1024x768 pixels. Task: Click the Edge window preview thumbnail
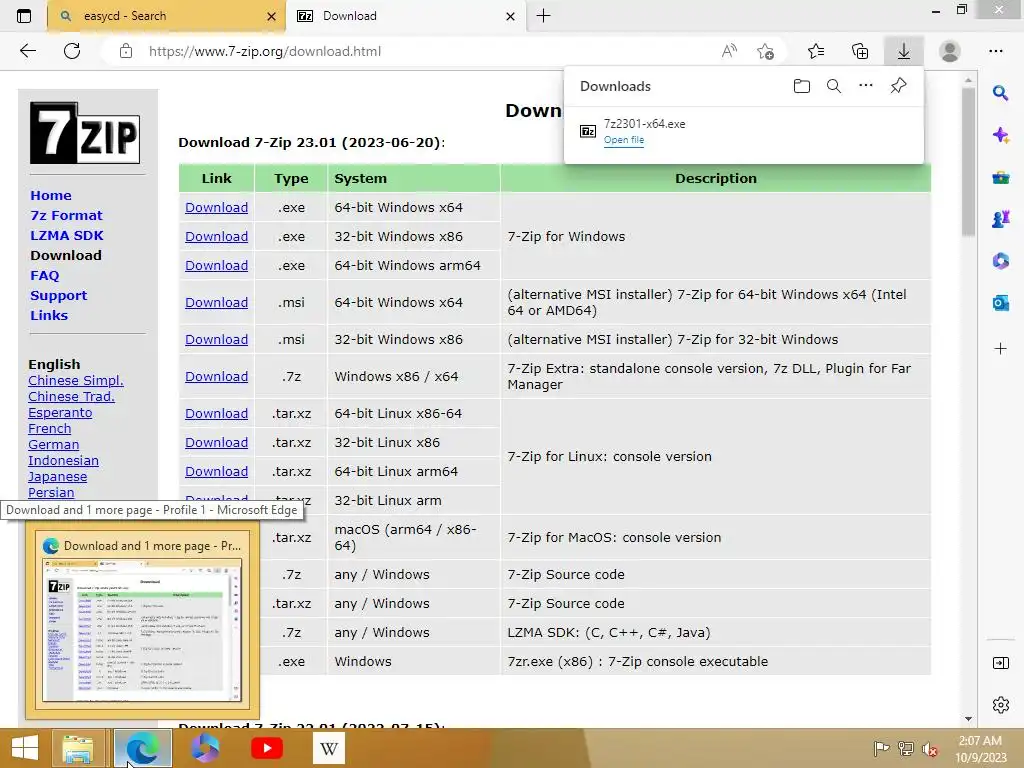click(x=142, y=630)
